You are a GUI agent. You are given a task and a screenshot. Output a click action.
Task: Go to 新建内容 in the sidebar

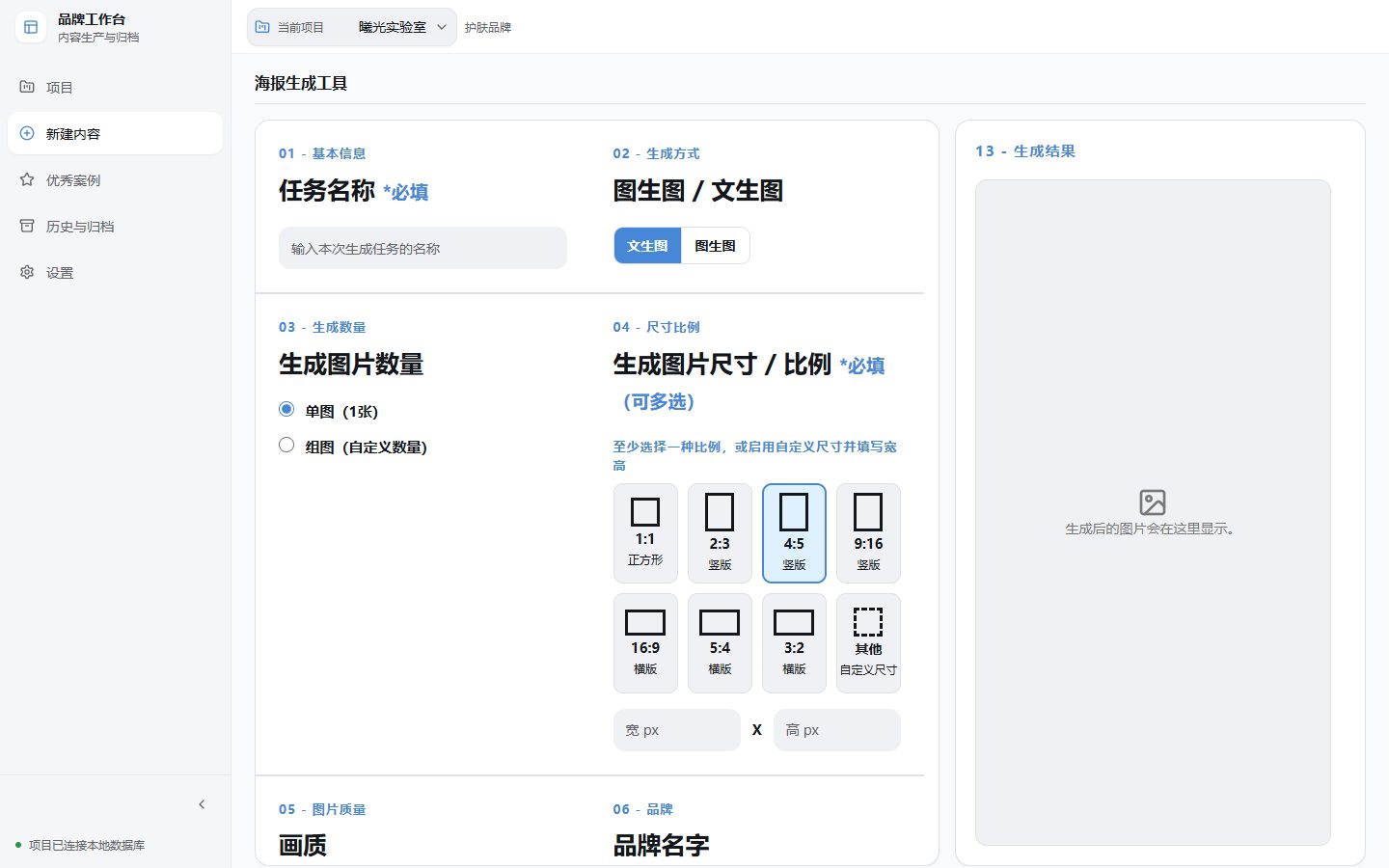pos(115,133)
